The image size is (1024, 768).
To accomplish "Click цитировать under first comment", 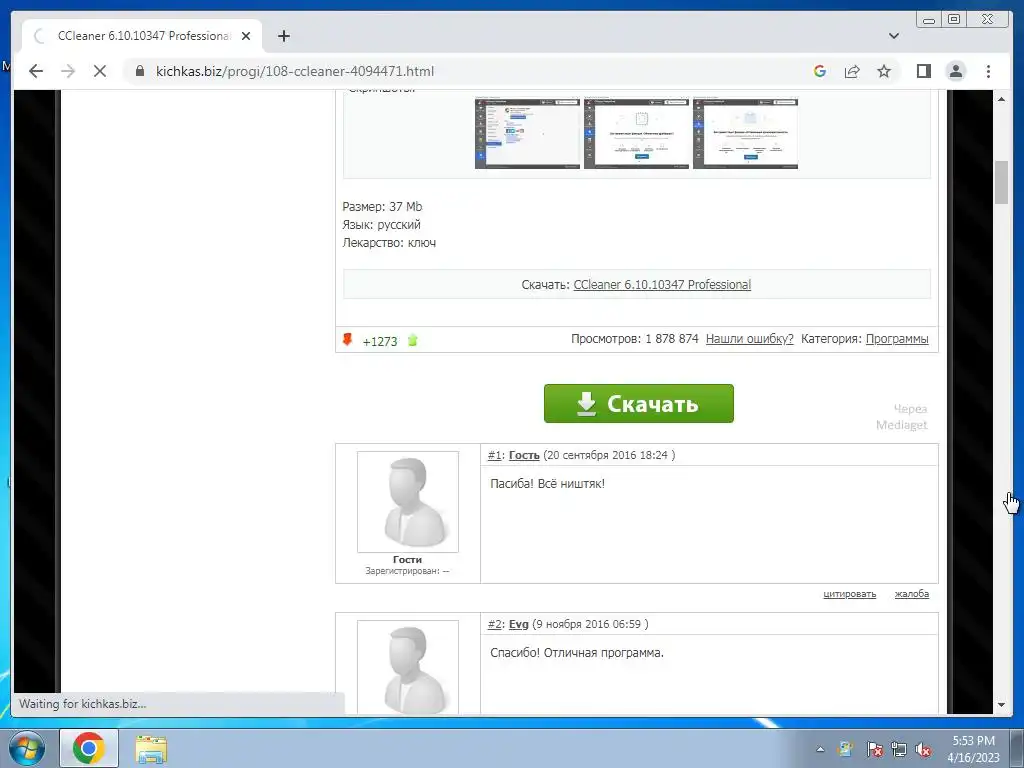I will (x=849, y=594).
